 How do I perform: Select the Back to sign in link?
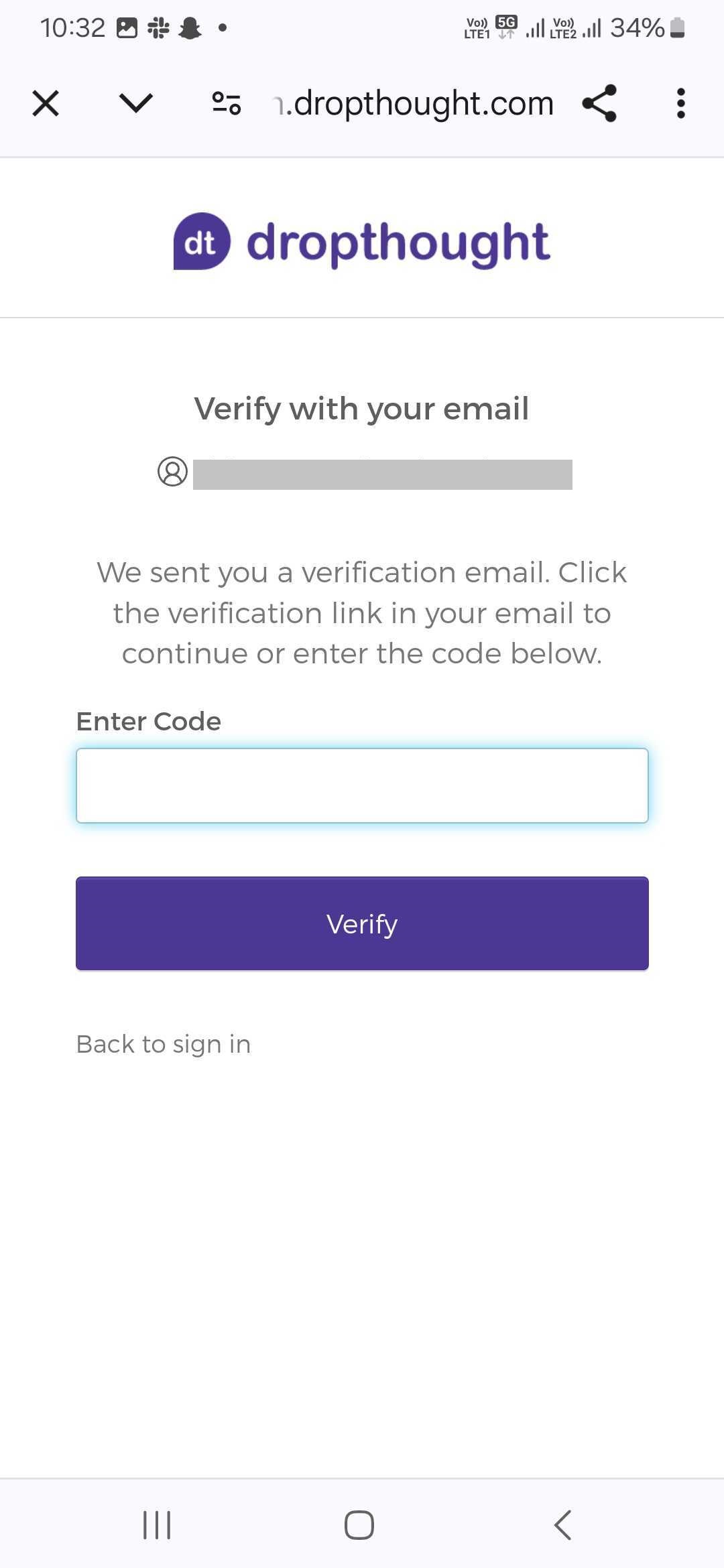click(163, 1043)
